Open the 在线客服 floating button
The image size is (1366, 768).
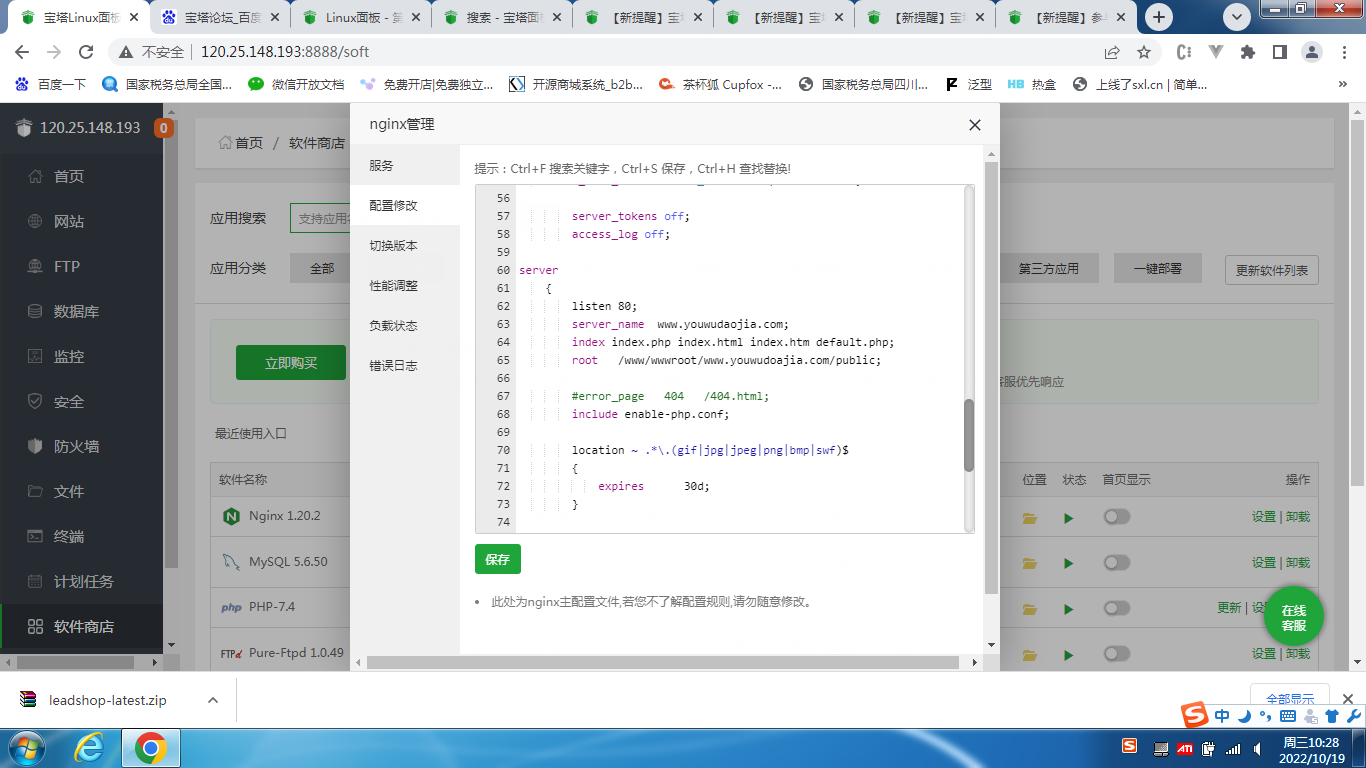1294,618
